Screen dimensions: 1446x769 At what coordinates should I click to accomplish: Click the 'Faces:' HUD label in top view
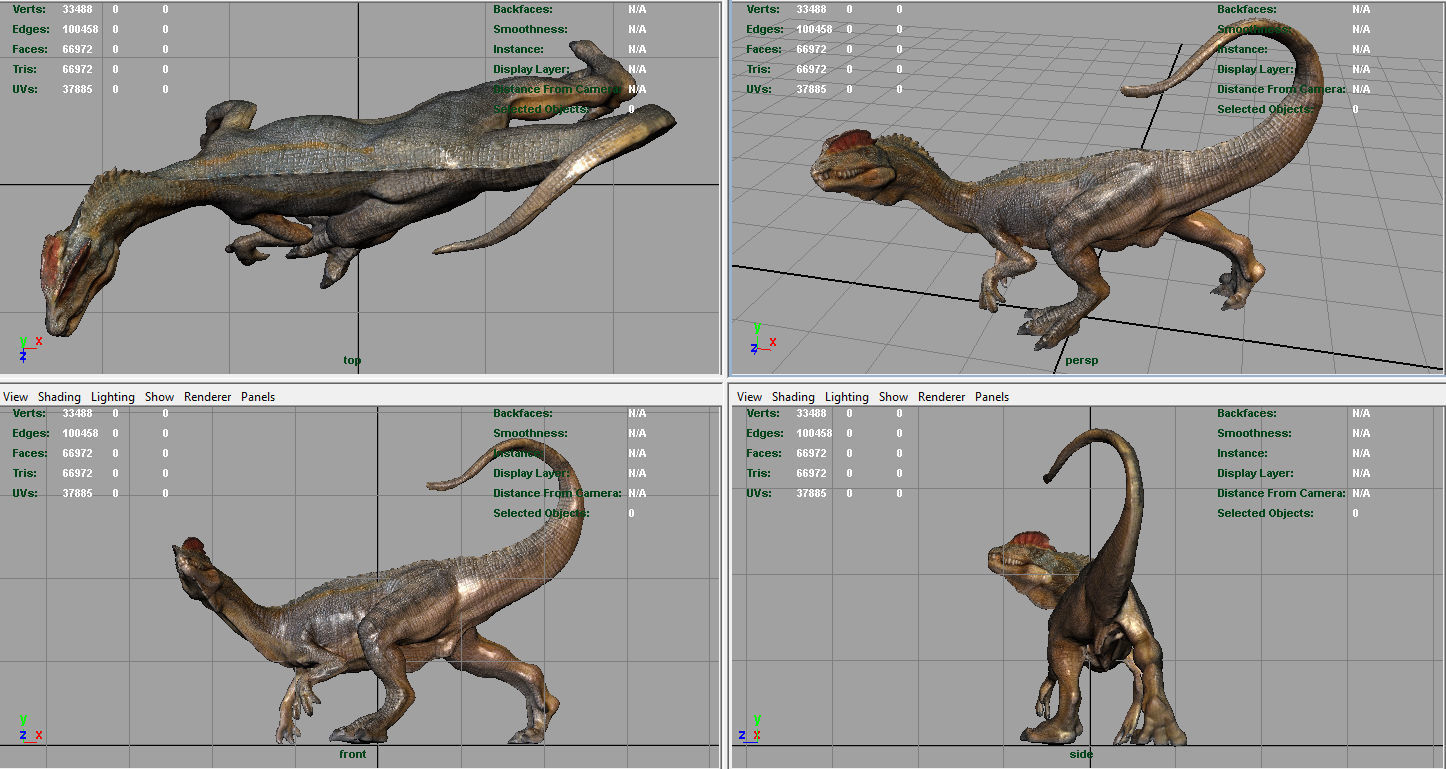[x=30, y=49]
